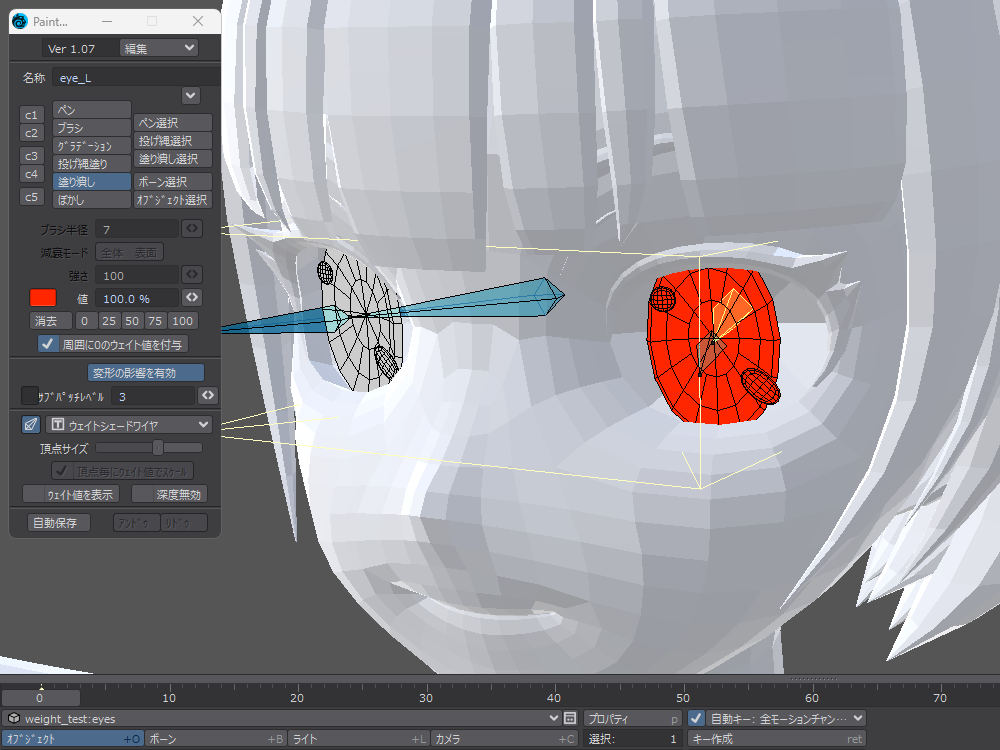The height and width of the screenshot is (750, 1000).
Task: Expand the ウェイトシェードワイヤ display mode dropdown
Action: pos(129,424)
